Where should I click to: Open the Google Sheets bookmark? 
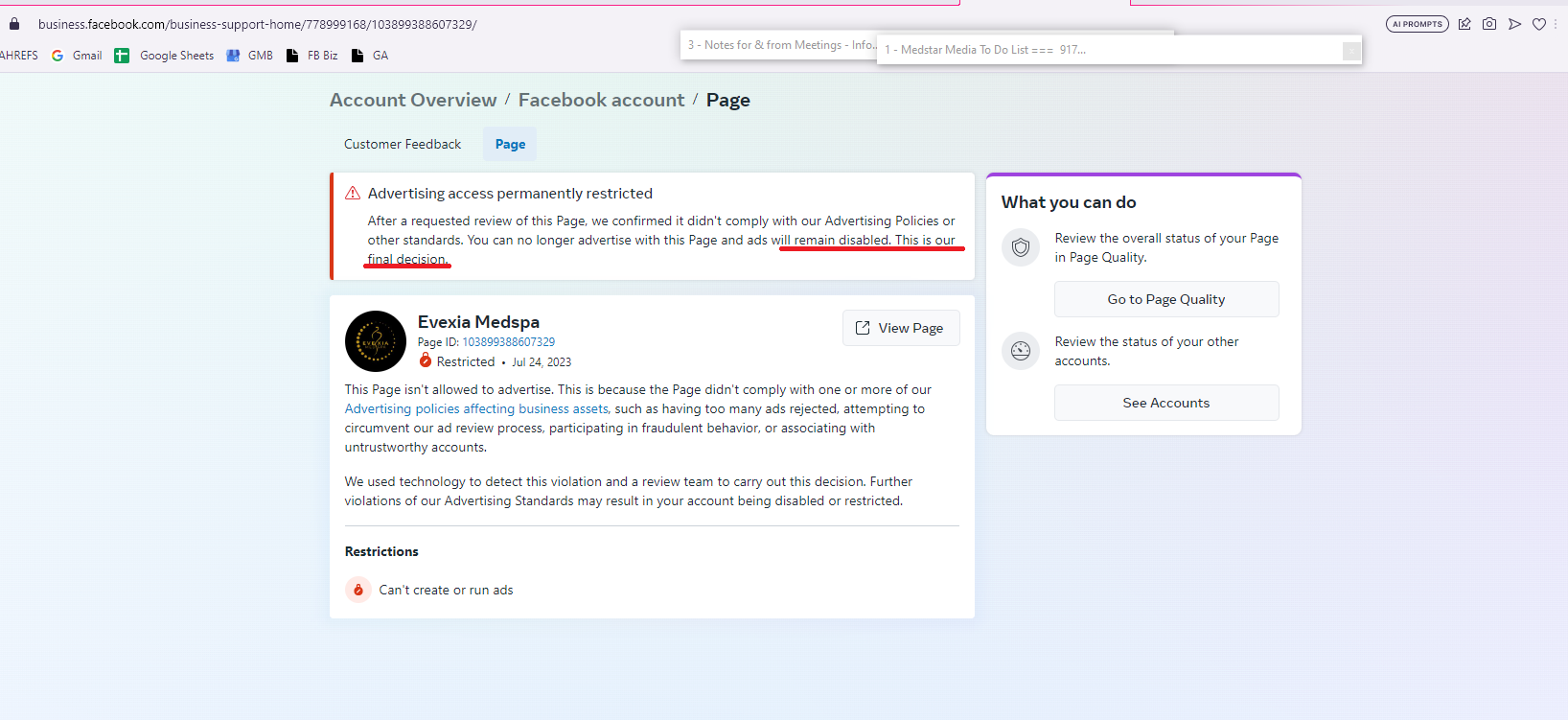click(x=164, y=56)
